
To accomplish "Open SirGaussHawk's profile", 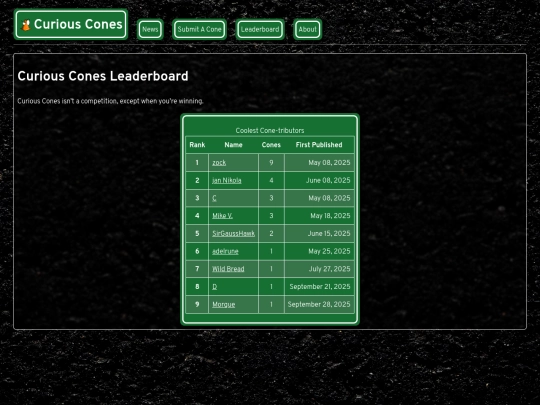I will point(233,233).
